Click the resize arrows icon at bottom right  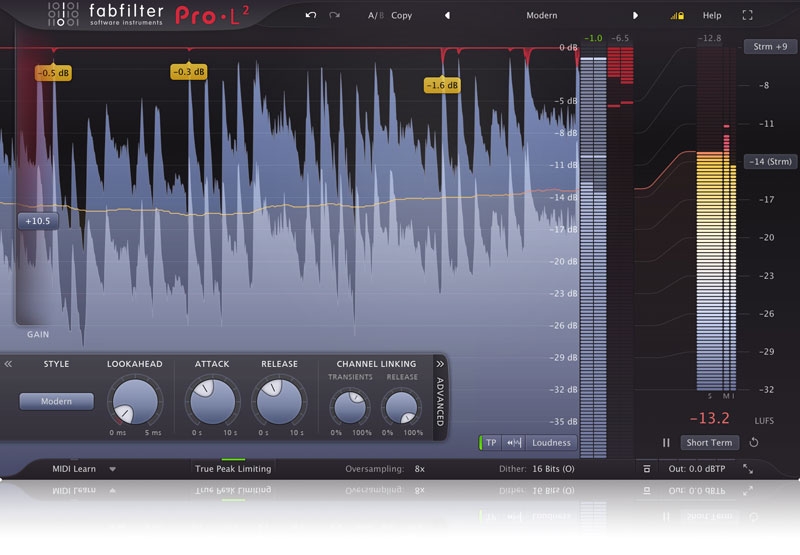coord(748,468)
